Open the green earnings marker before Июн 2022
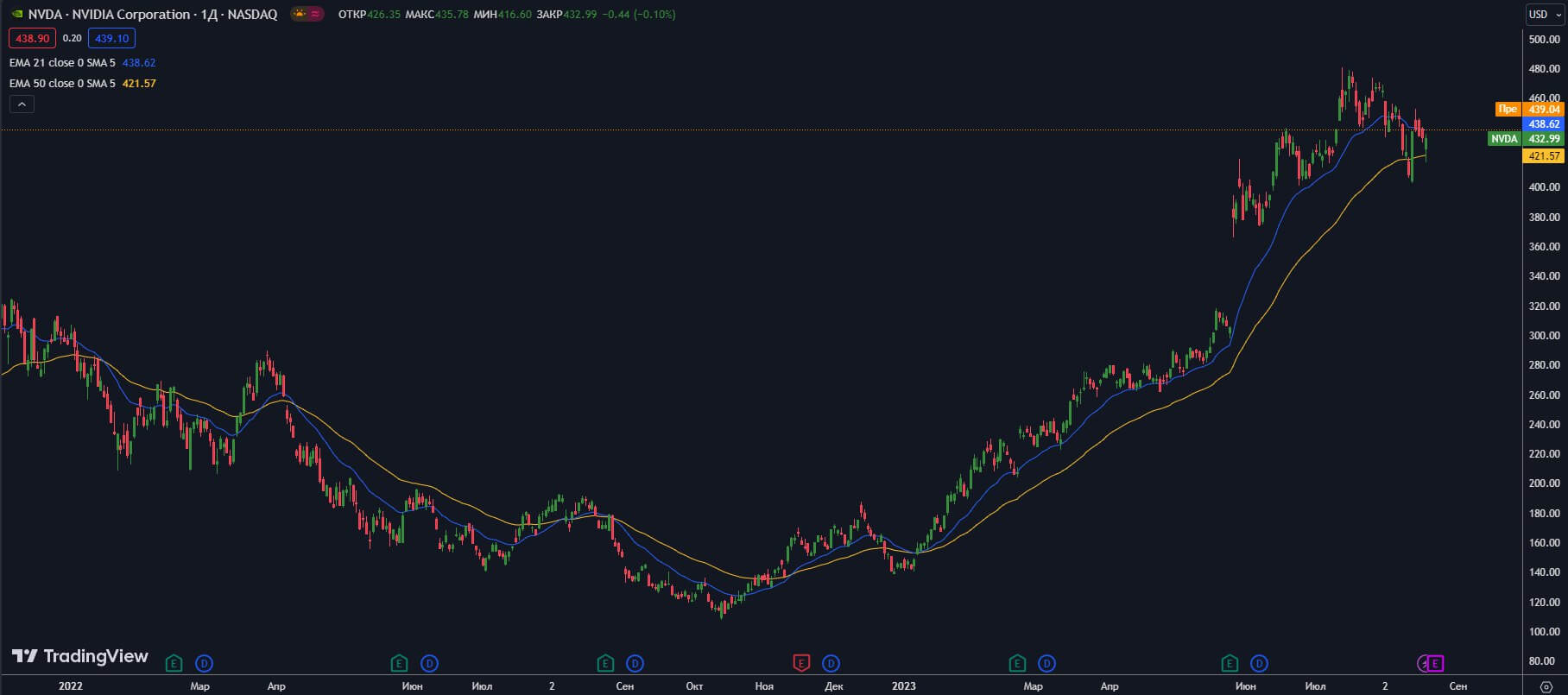The image size is (1568, 695). coord(399,663)
